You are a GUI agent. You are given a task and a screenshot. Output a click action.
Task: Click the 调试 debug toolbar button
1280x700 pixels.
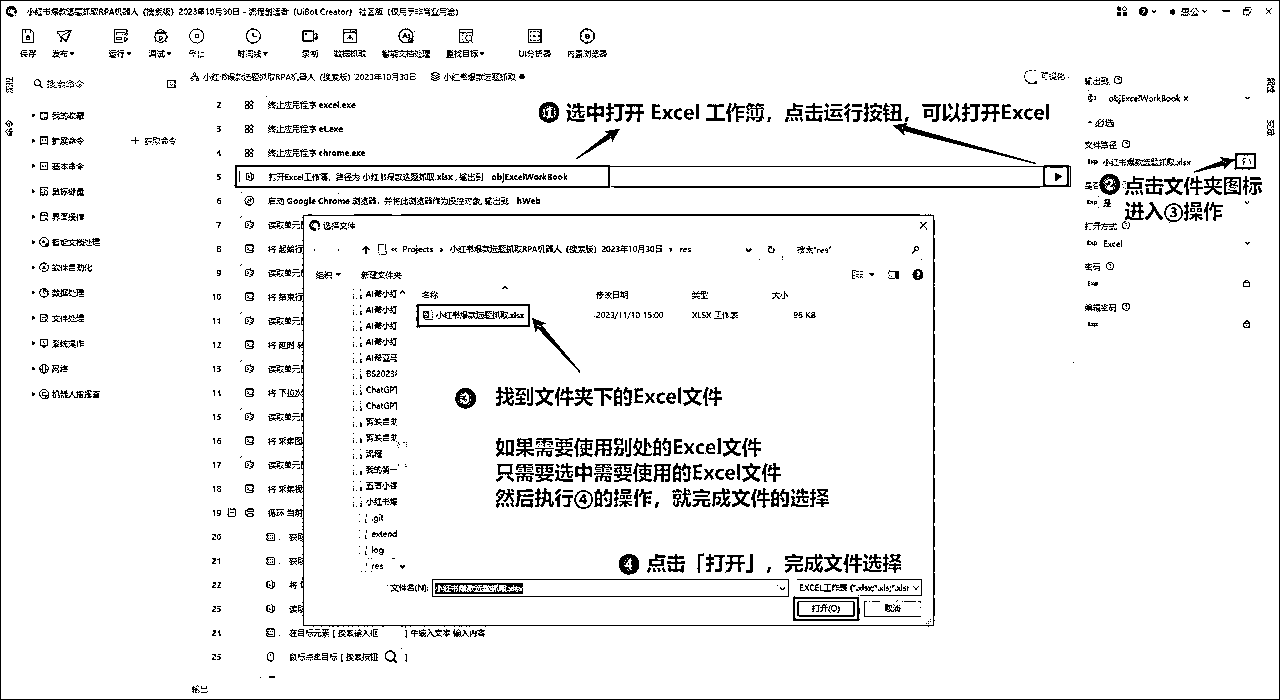coord(160,42)
